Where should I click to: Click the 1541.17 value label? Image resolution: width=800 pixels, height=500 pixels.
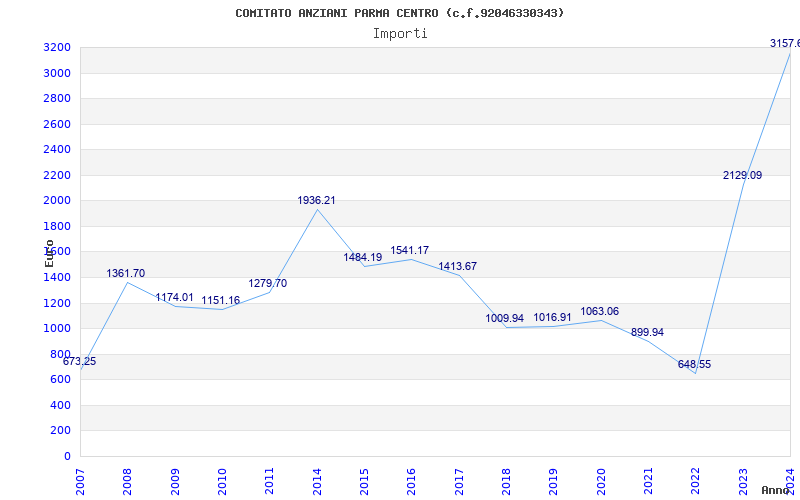pos(410,251)
